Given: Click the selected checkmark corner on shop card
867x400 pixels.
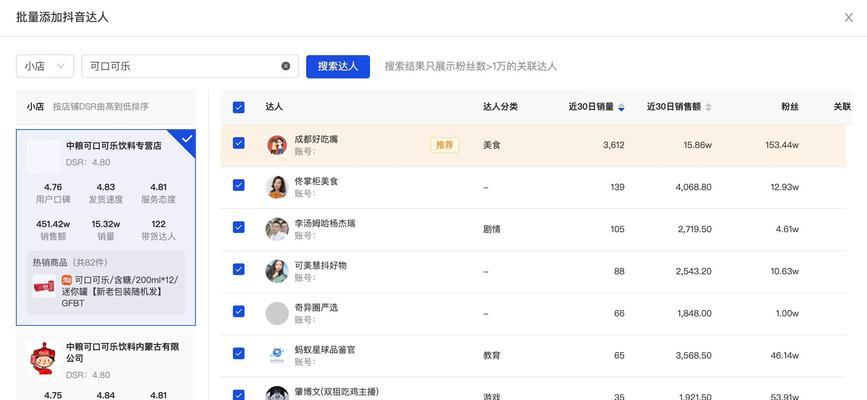Looking at the screenshot, I should [x=186, y=139].
